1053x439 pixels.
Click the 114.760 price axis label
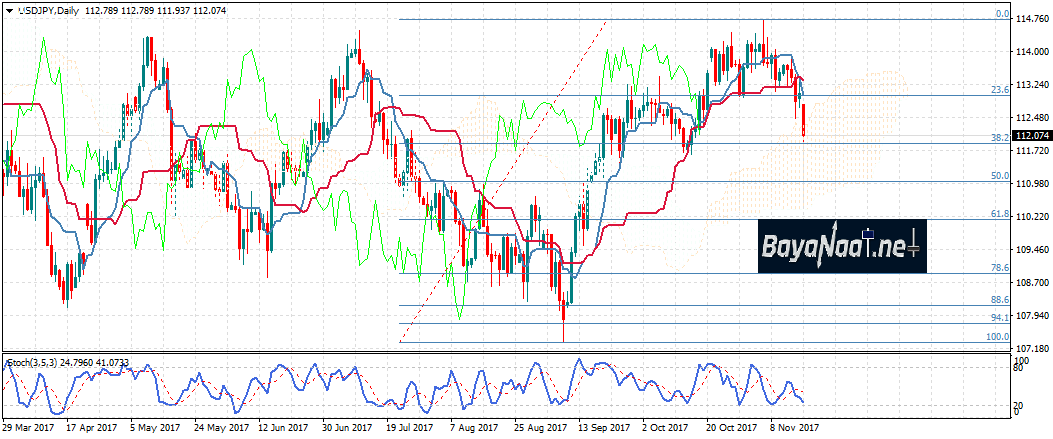(1031, 18)
